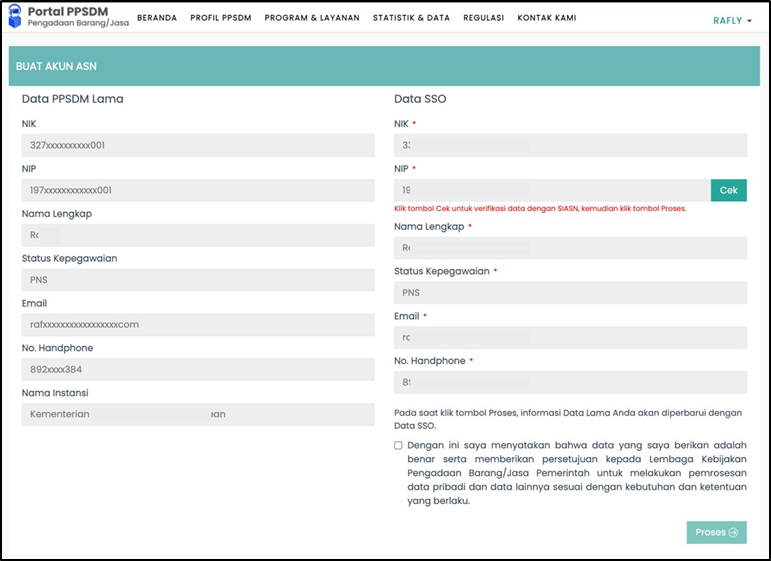Click the old data Email field
The image size is (771, 561).
[x=198, y=325]
